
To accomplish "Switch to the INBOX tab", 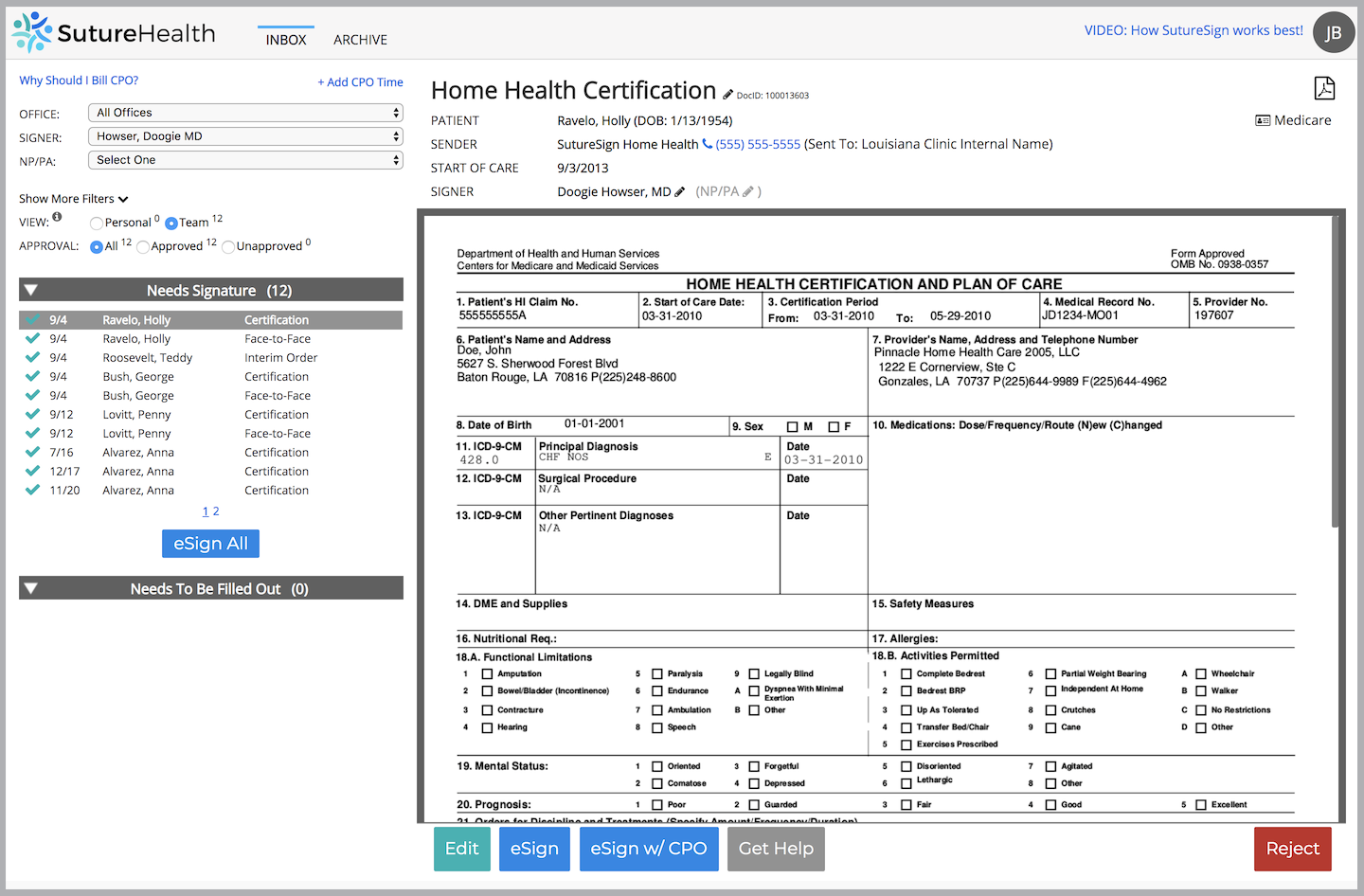I will 285,40.
